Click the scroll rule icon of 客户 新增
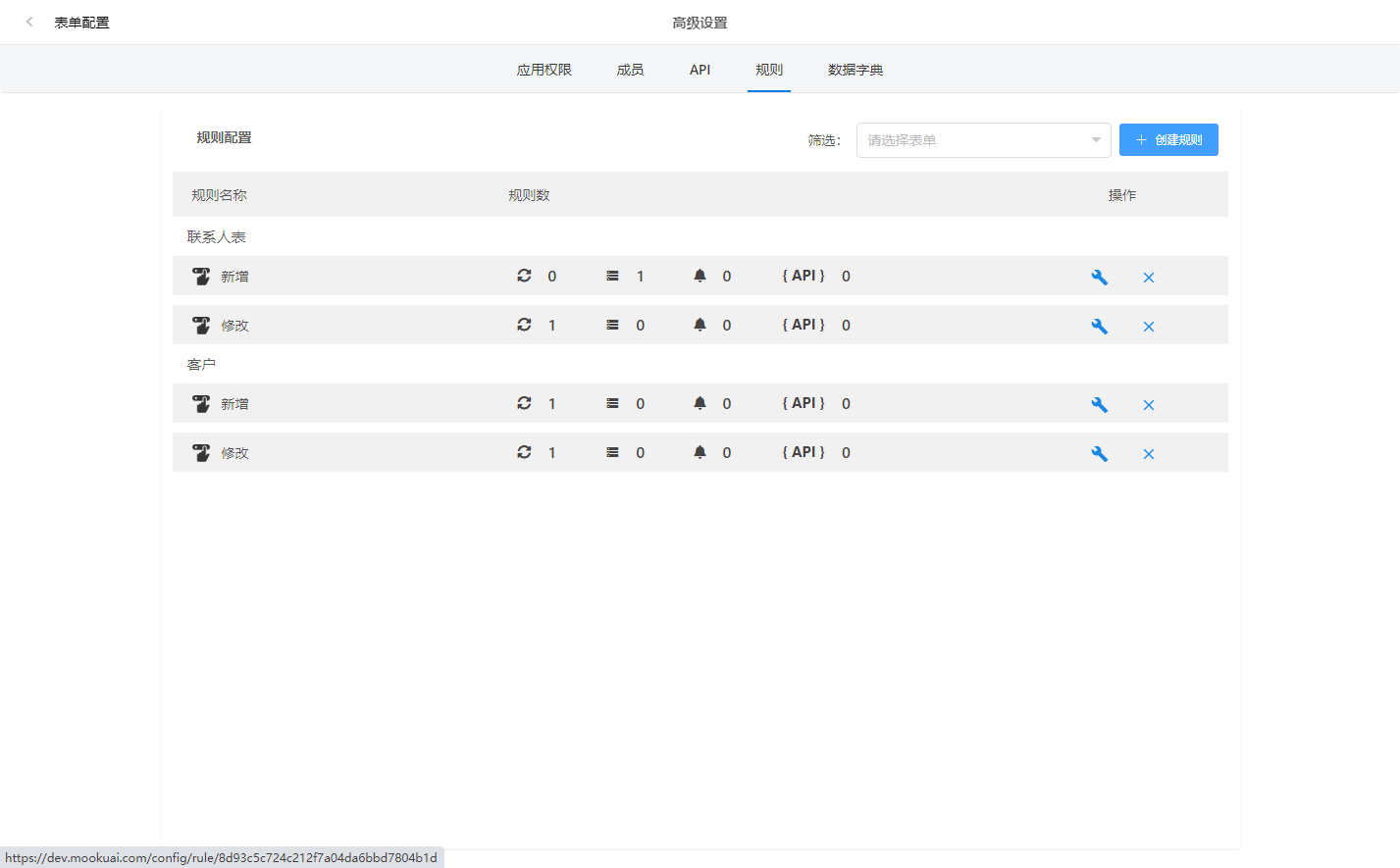1400x868 pixels. [201, 404]
